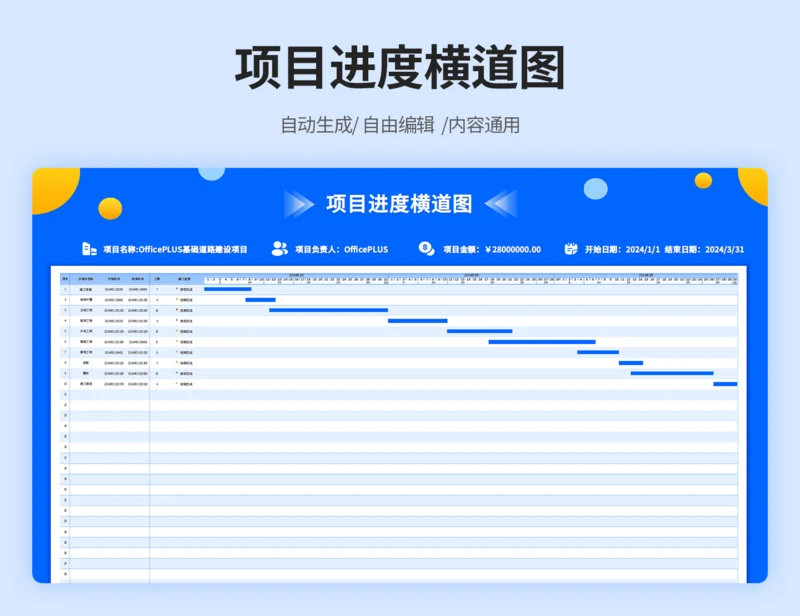Click the status flag icon in row 3
800x616 pixels.
176,310
